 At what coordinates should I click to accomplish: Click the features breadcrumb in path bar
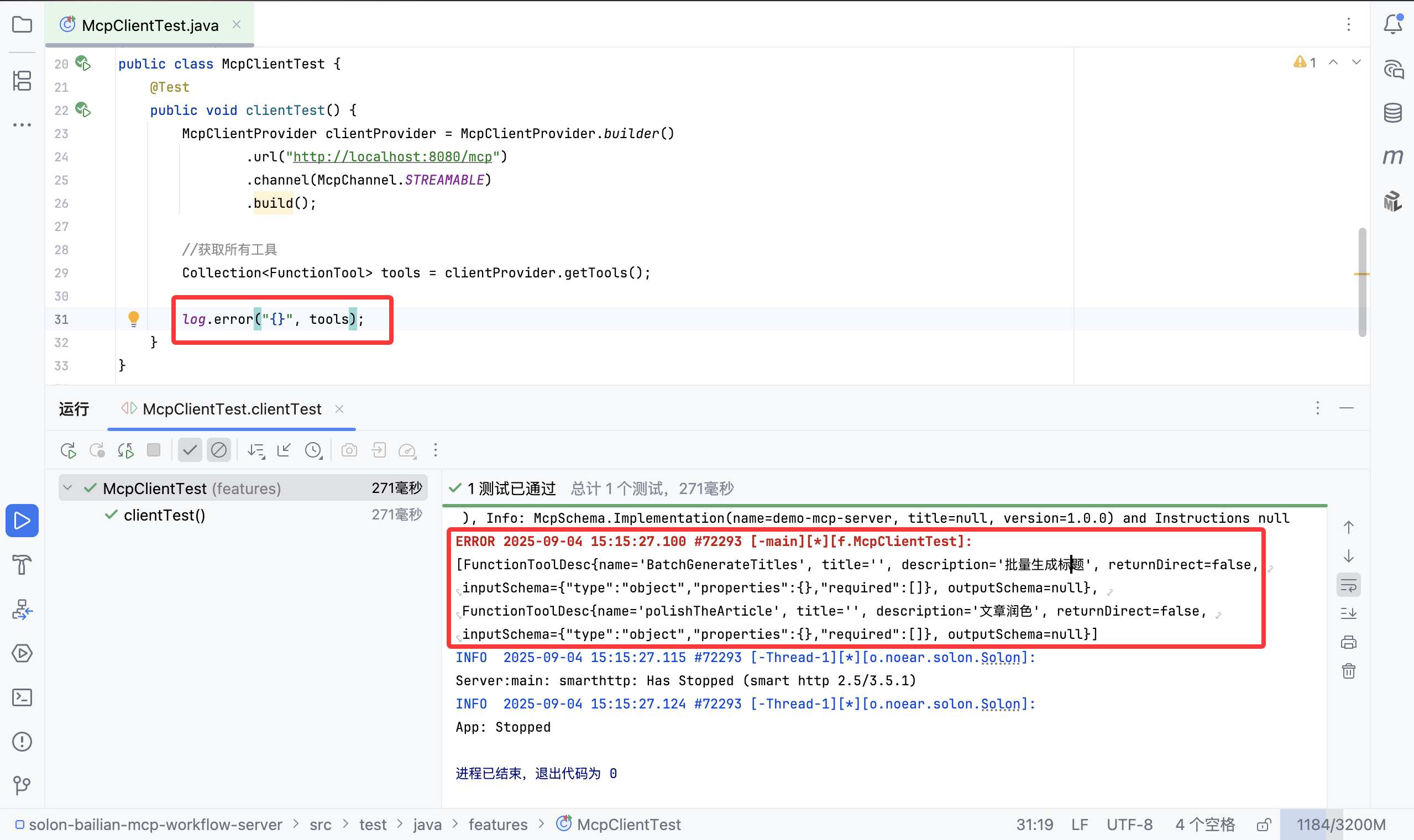tap(497, 825)
